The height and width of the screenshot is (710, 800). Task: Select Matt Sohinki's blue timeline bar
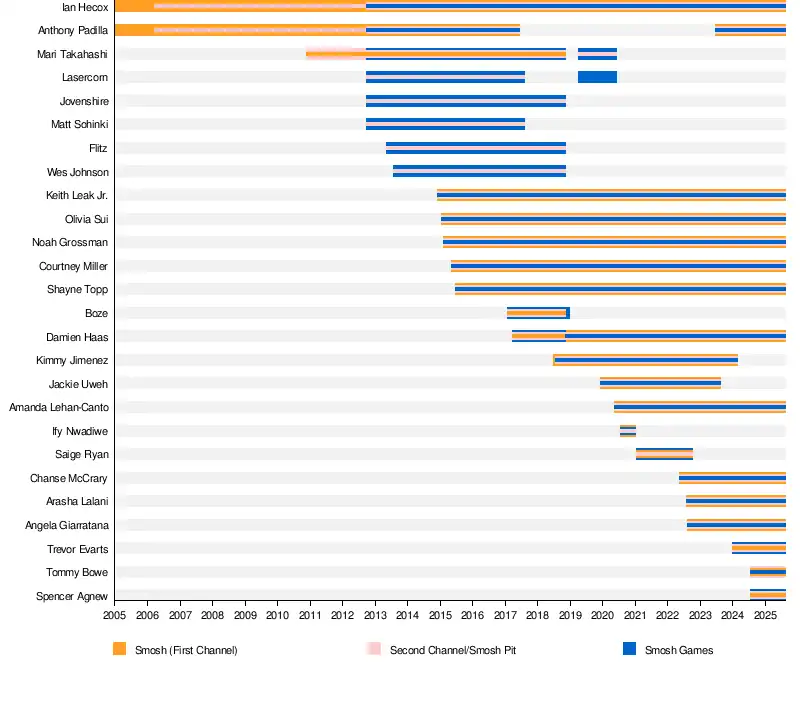click(445, 124)
